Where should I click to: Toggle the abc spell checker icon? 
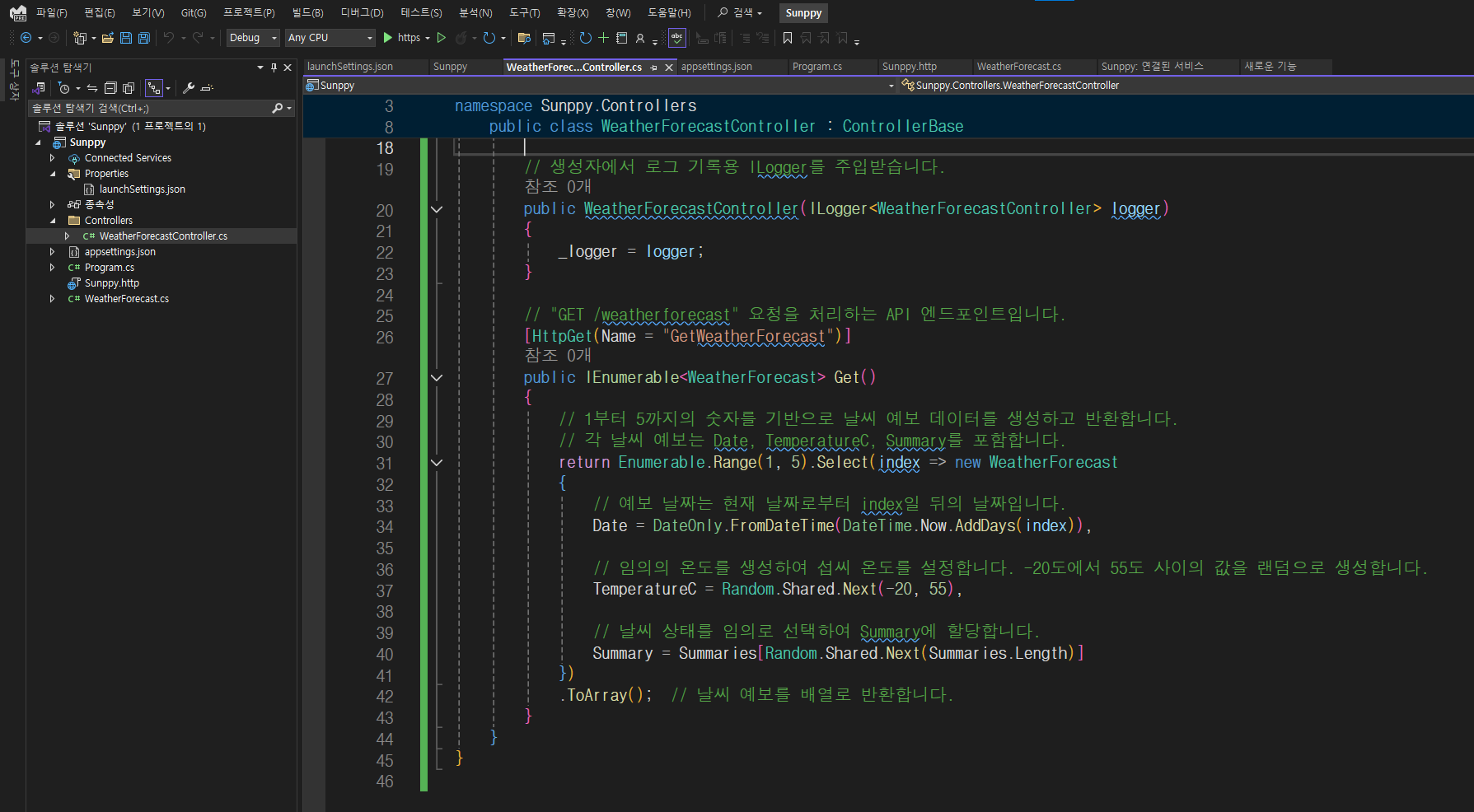click(677, 38)
